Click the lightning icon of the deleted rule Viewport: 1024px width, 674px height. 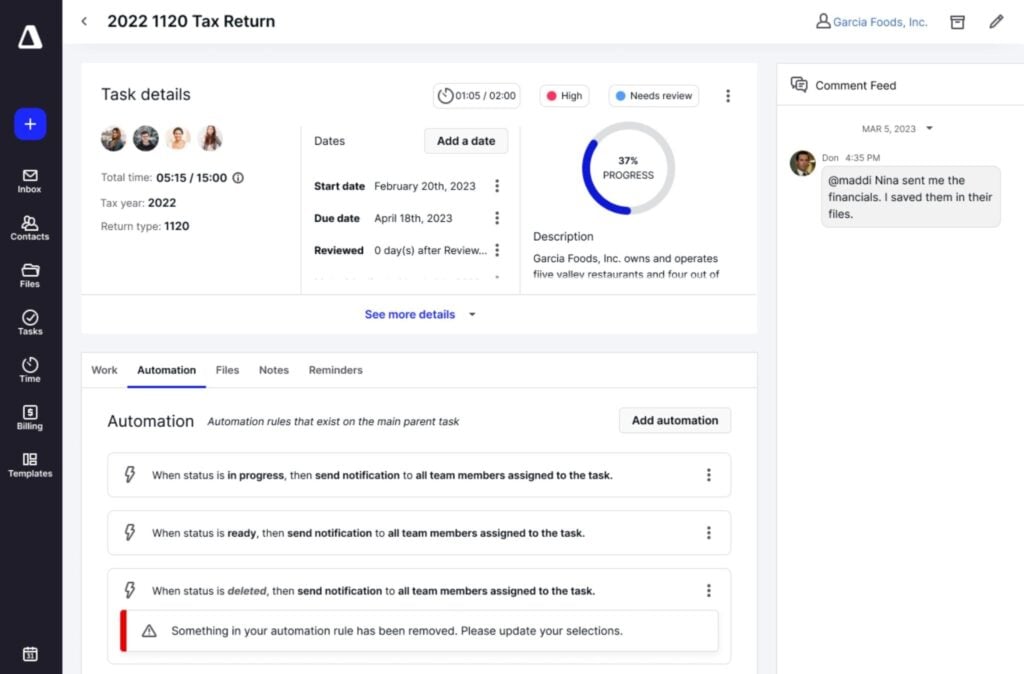pyautogui.click(x=130, y=590)
